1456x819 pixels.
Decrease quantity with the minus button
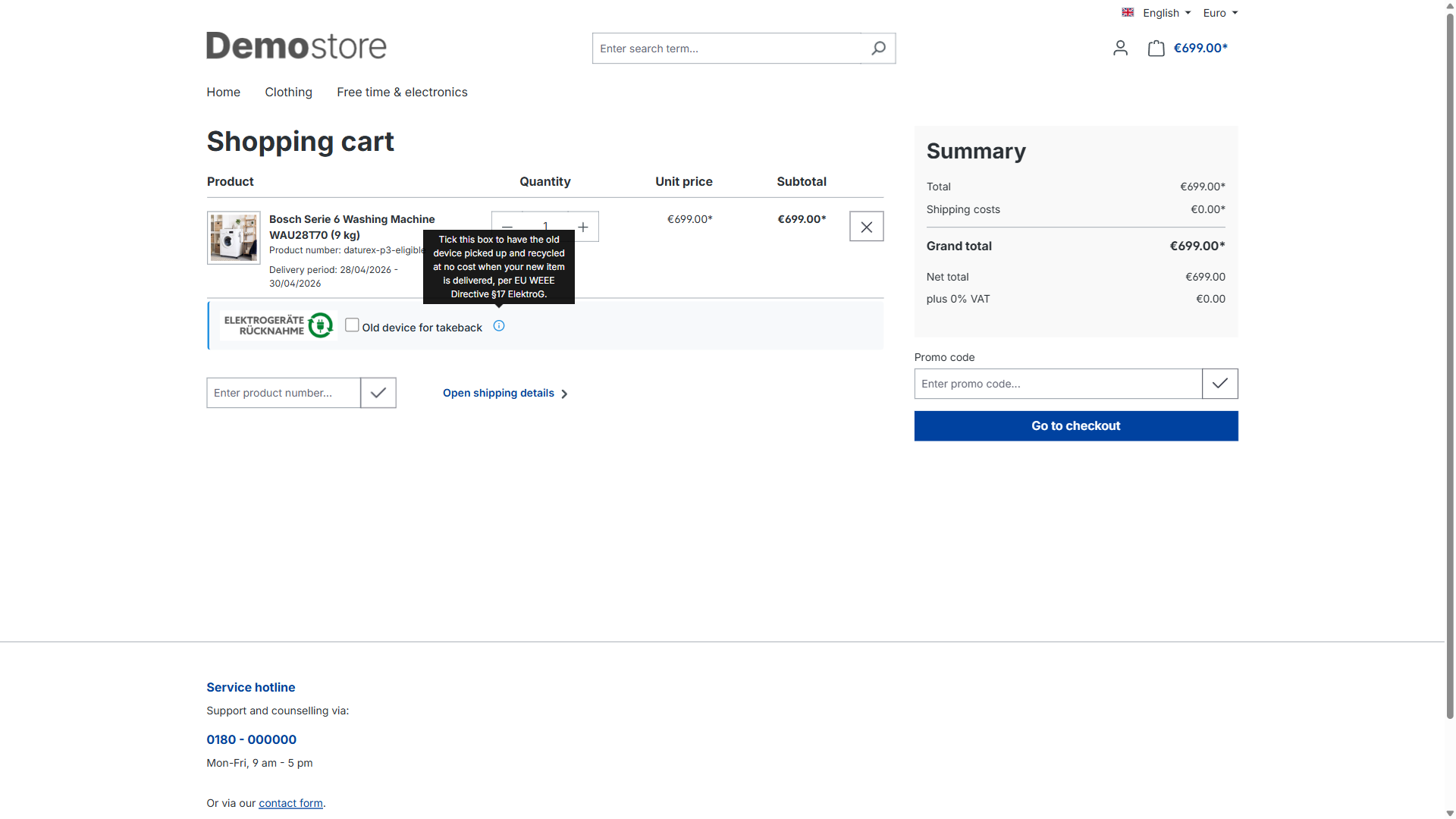[507, 227]
